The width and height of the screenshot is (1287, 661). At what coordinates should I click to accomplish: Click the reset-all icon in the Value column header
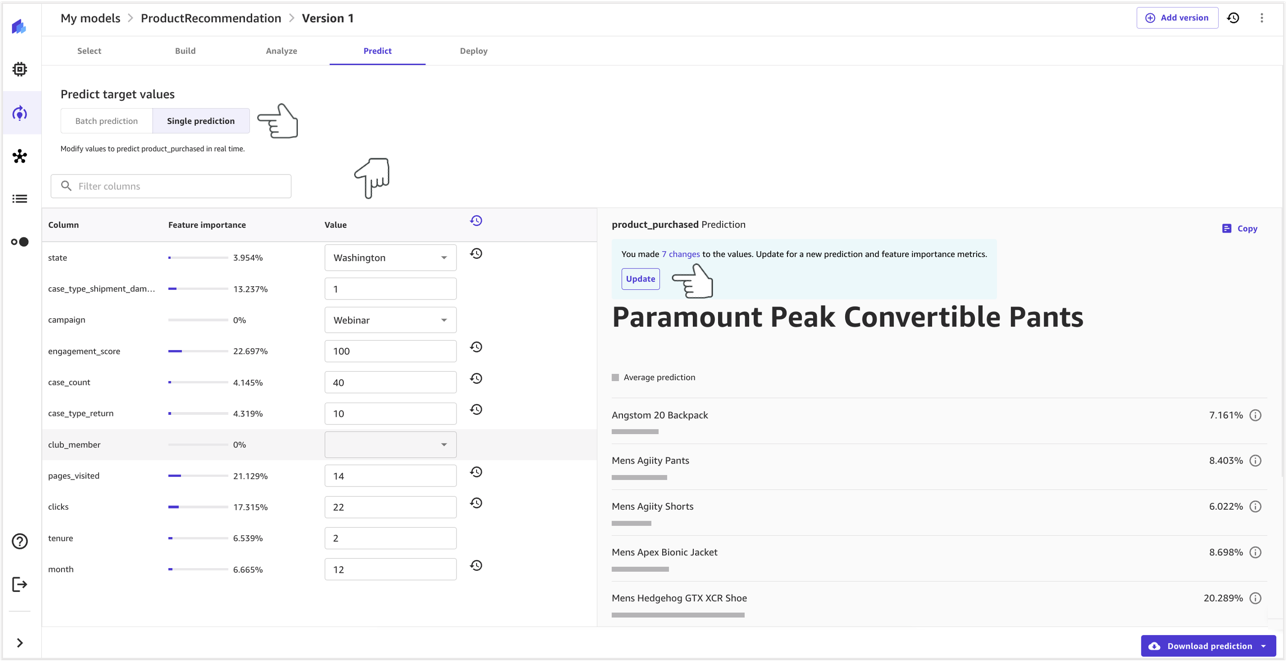click(476, 221)
